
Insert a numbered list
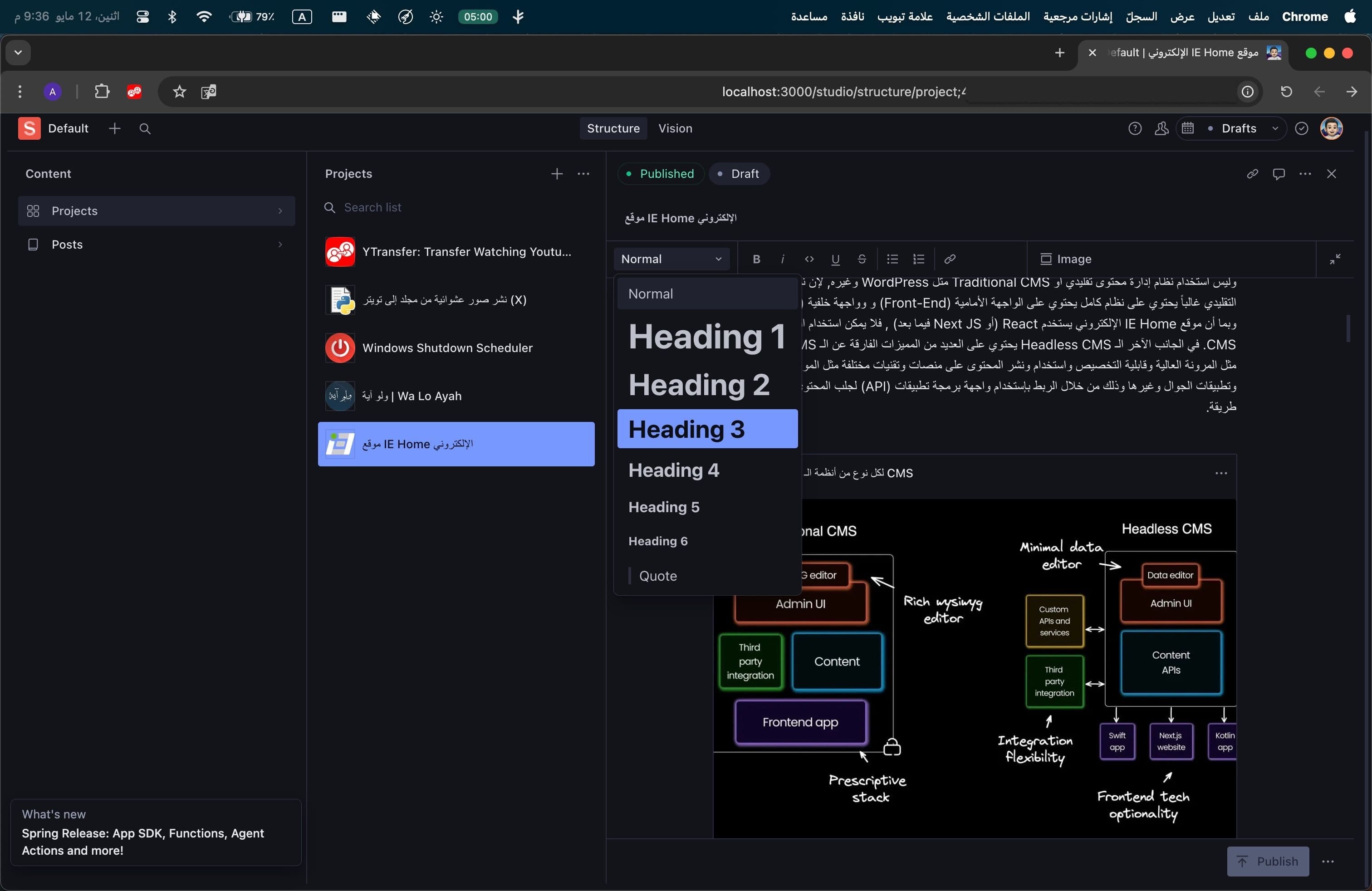[918, 259]
